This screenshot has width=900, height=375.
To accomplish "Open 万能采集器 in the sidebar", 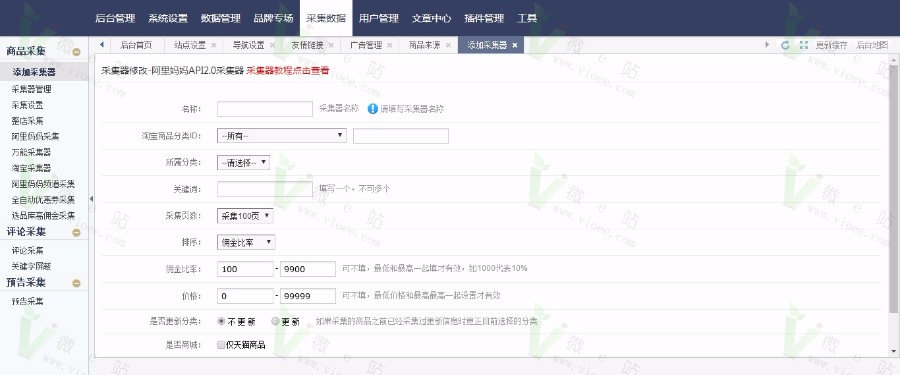I will [x=32, y=152].
